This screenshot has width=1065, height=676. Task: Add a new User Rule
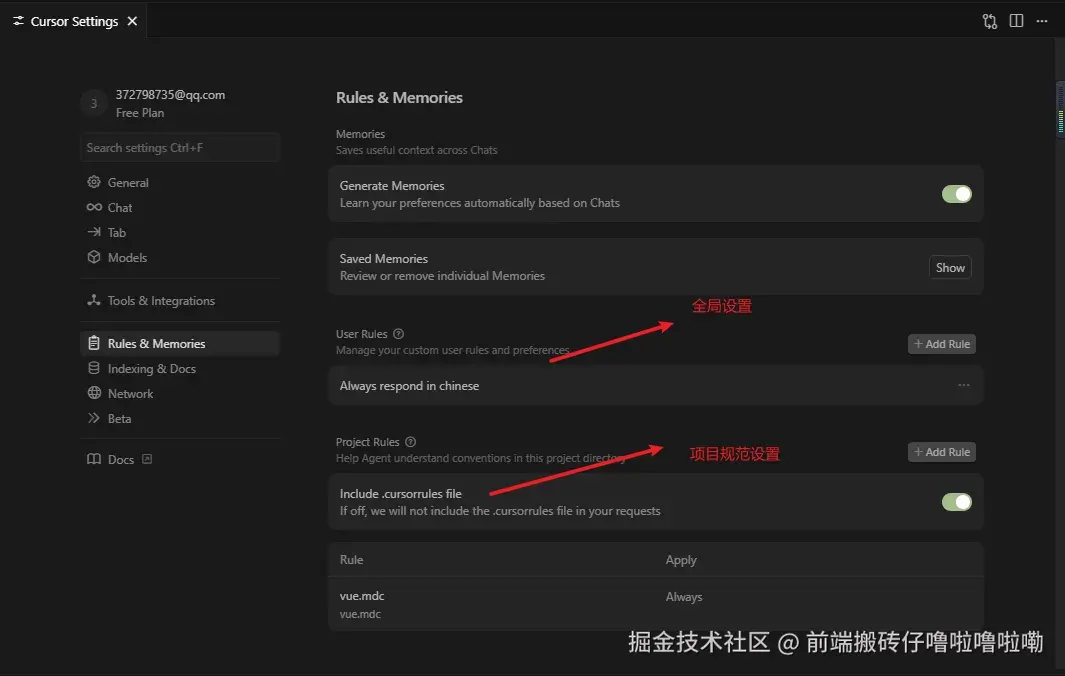point(942,344)
